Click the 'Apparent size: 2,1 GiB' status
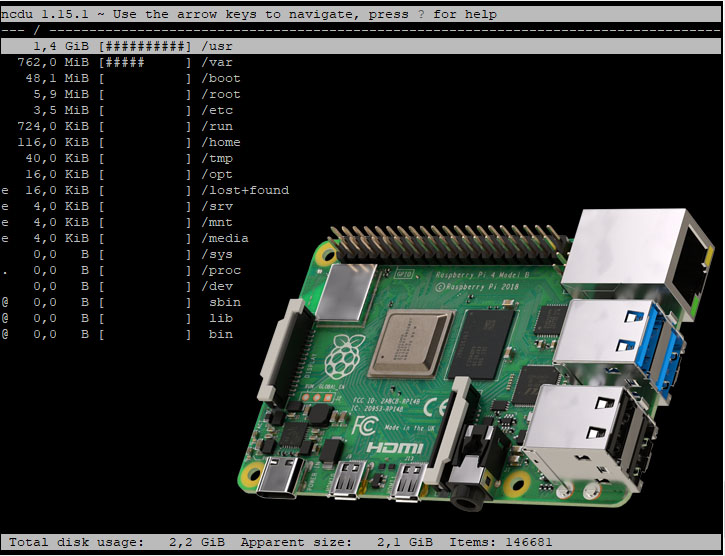 337,542
